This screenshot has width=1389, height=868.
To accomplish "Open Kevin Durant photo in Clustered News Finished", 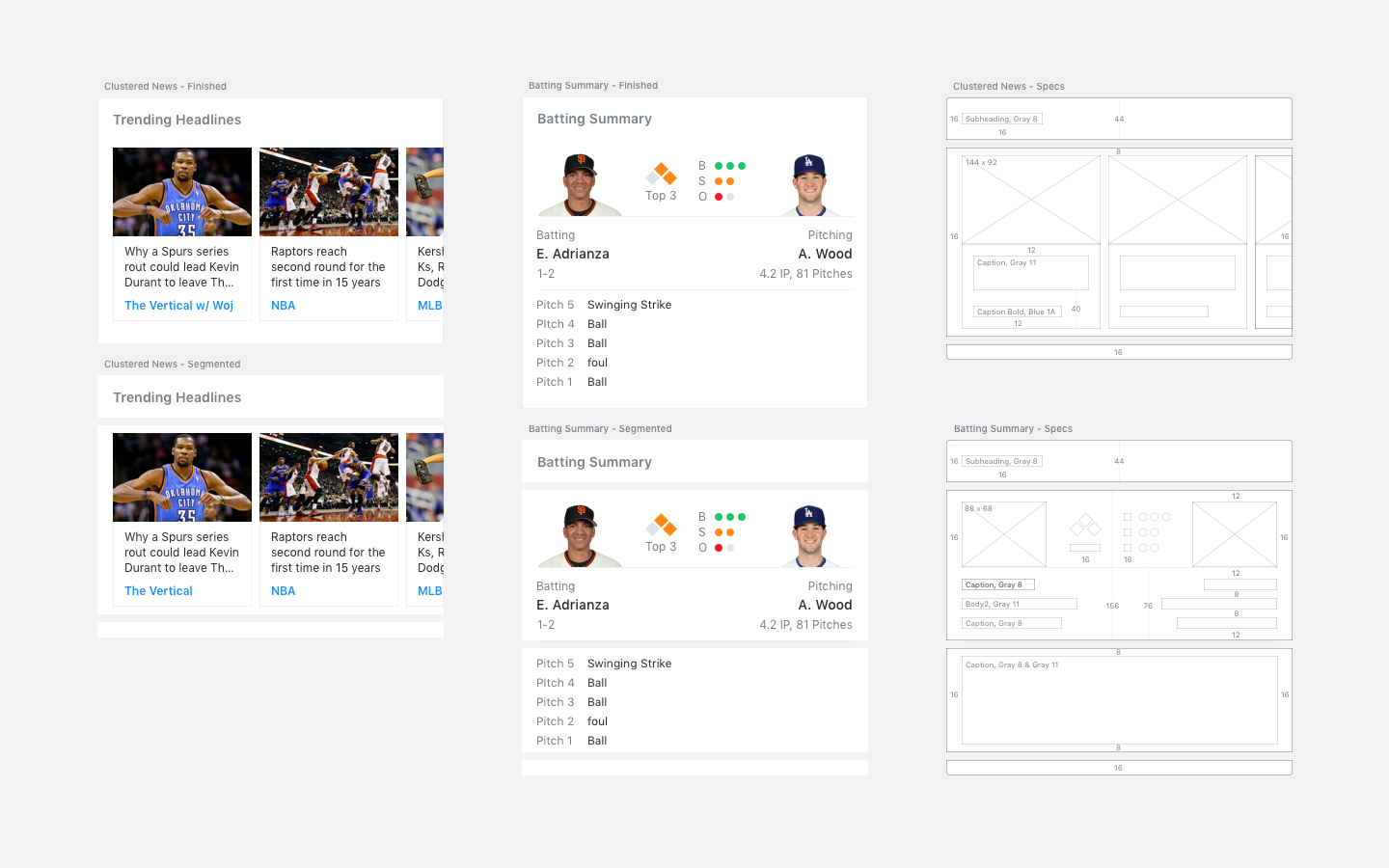I will coord(182,192).
